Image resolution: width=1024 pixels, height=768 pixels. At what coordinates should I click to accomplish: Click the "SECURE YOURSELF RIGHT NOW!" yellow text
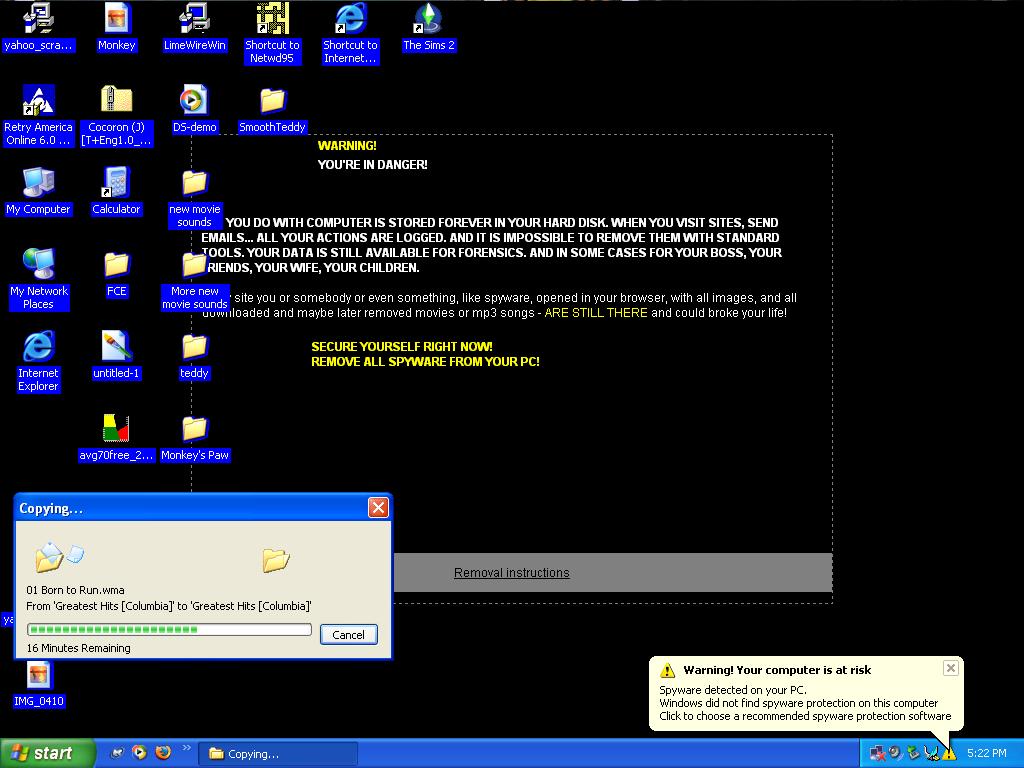[x=402, y=347]
